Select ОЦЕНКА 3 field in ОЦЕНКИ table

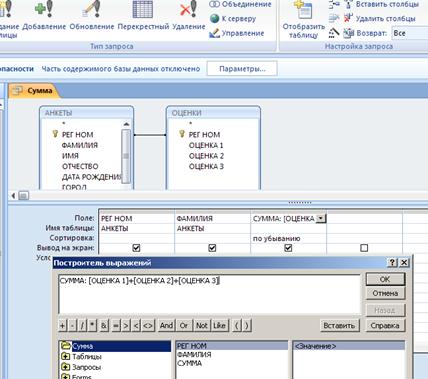click(x=206, y=166)
